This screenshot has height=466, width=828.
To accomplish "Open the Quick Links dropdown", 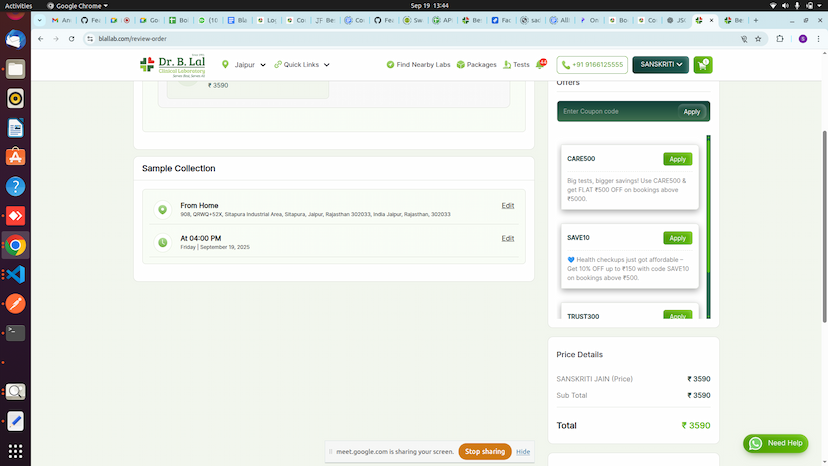I will click(301, 65).
